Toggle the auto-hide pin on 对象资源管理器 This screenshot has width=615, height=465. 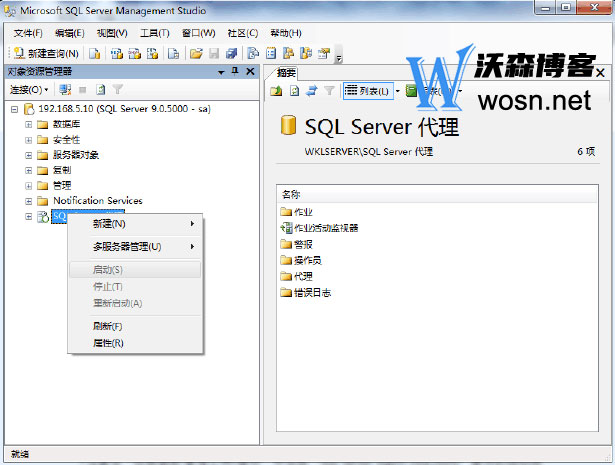pyautogui.click(x=235, y=71)
